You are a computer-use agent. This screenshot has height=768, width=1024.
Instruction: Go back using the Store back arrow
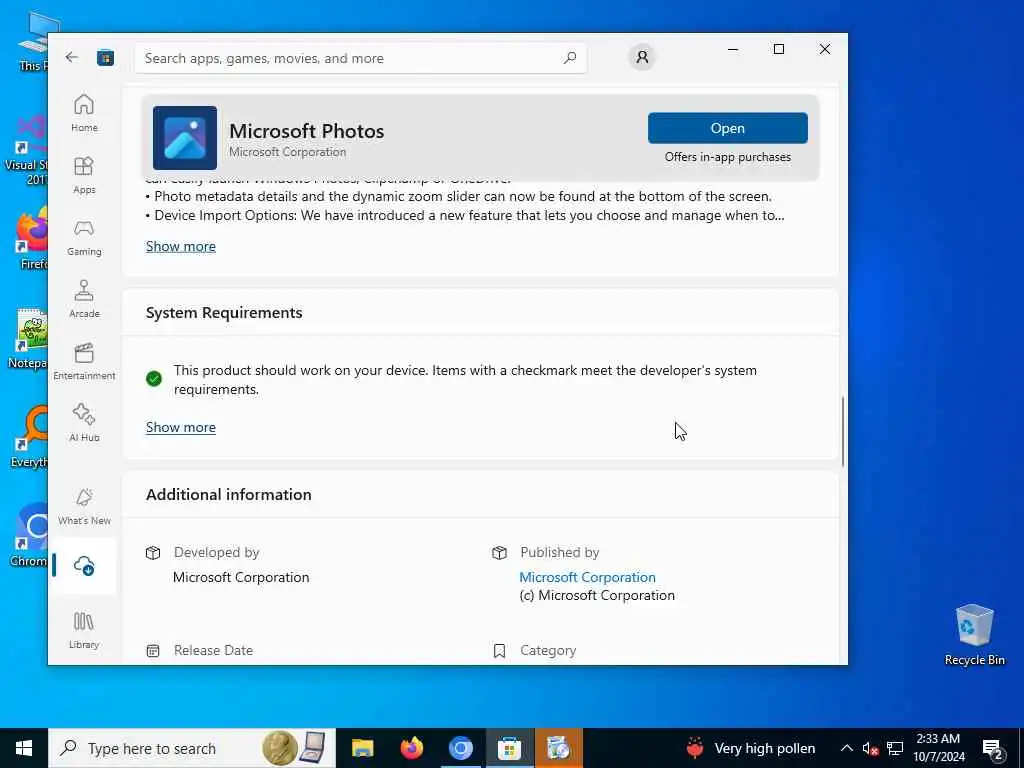tap(72, 57)
